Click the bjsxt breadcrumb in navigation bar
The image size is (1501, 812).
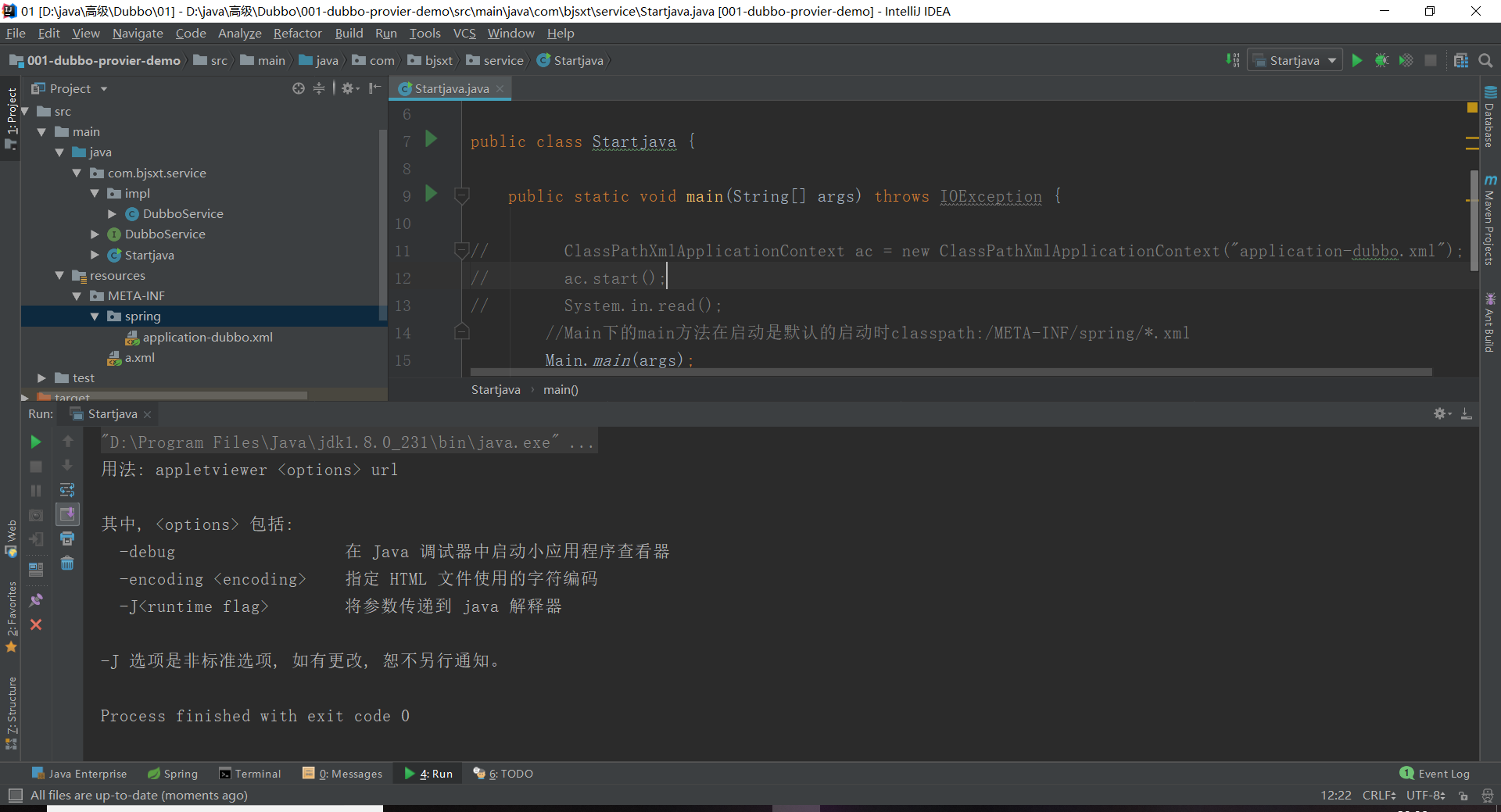430,60
